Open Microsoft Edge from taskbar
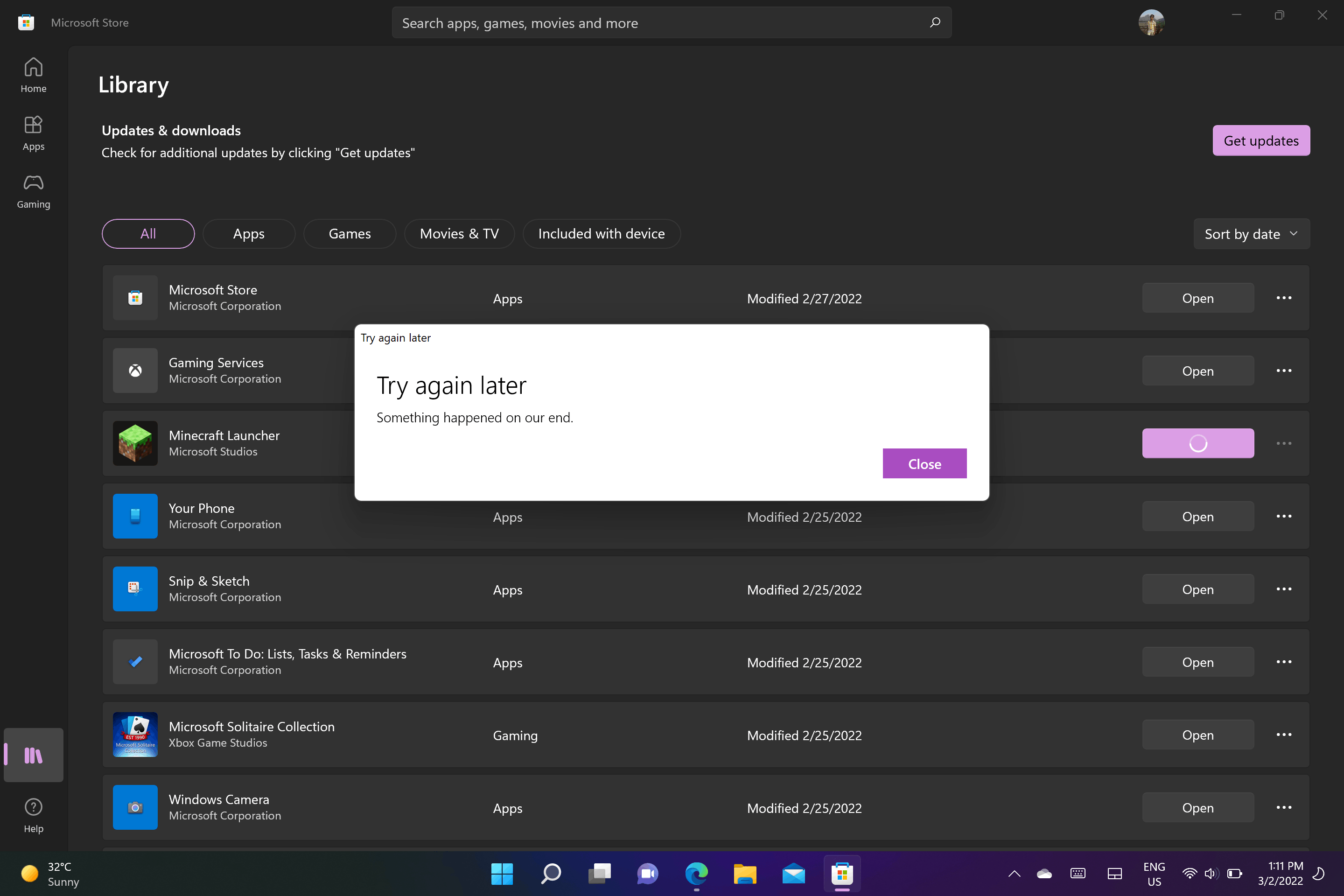Viewport: 1344px width, 896px height. coord(696,873)
